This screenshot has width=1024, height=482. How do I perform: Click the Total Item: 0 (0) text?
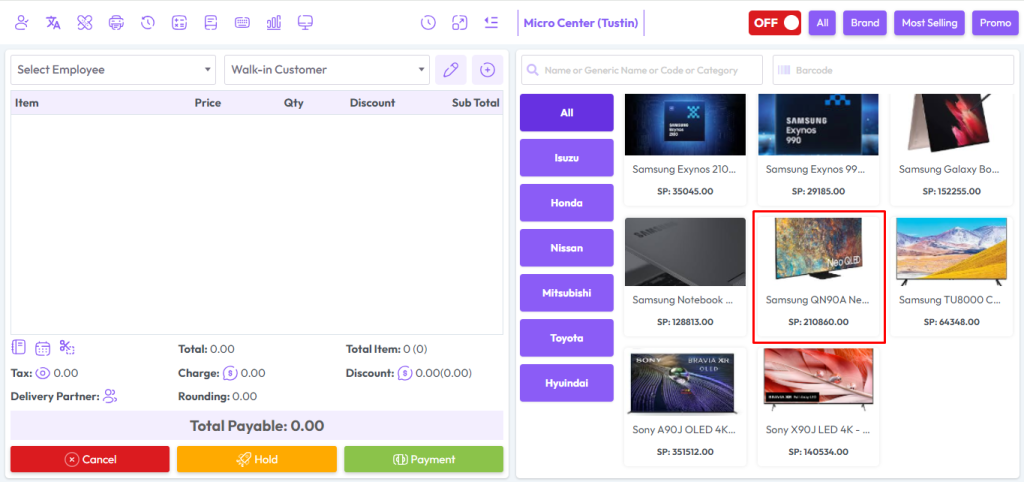pos(387,349)
